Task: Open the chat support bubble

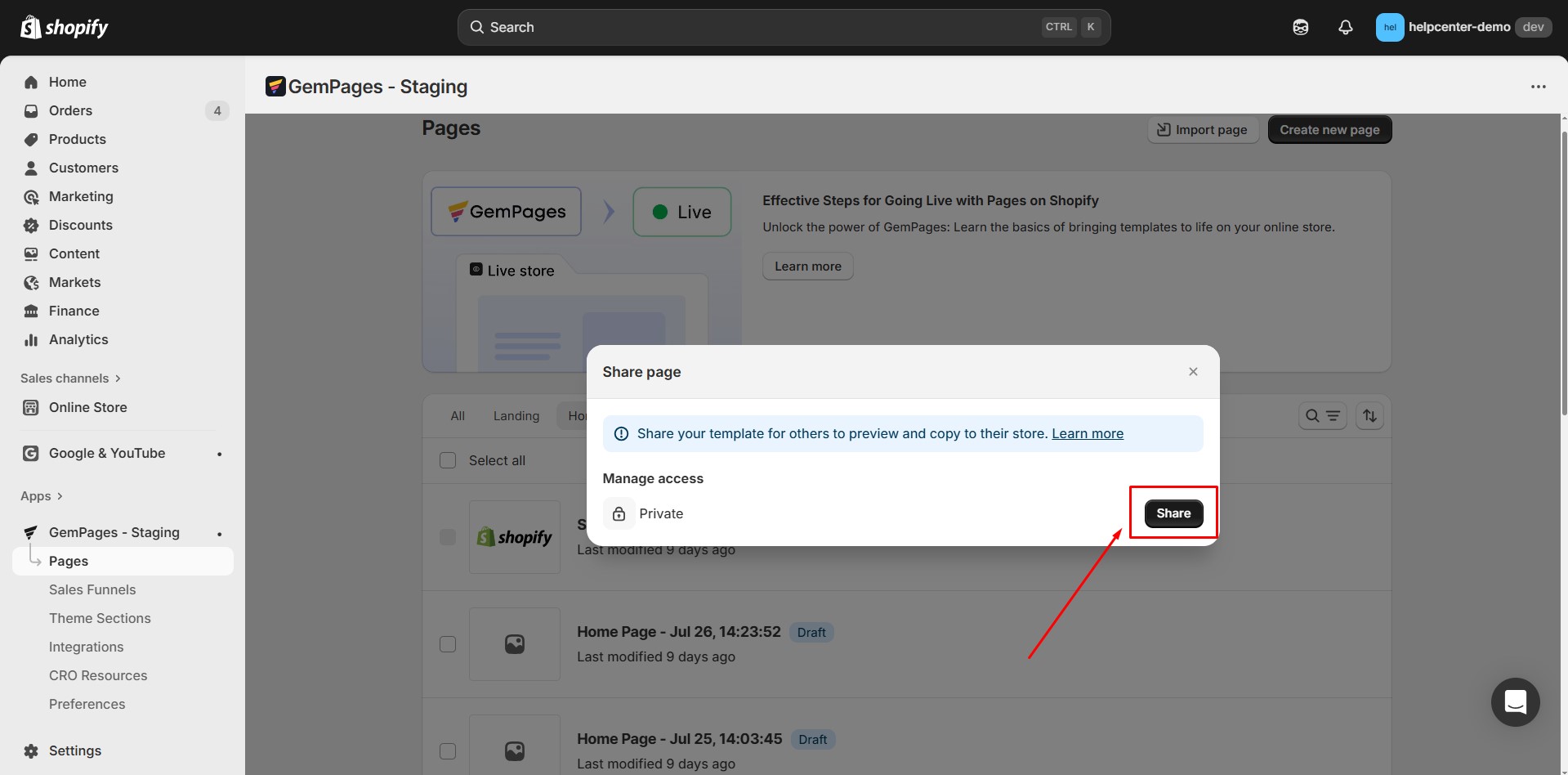Action: pos(1515,701)
